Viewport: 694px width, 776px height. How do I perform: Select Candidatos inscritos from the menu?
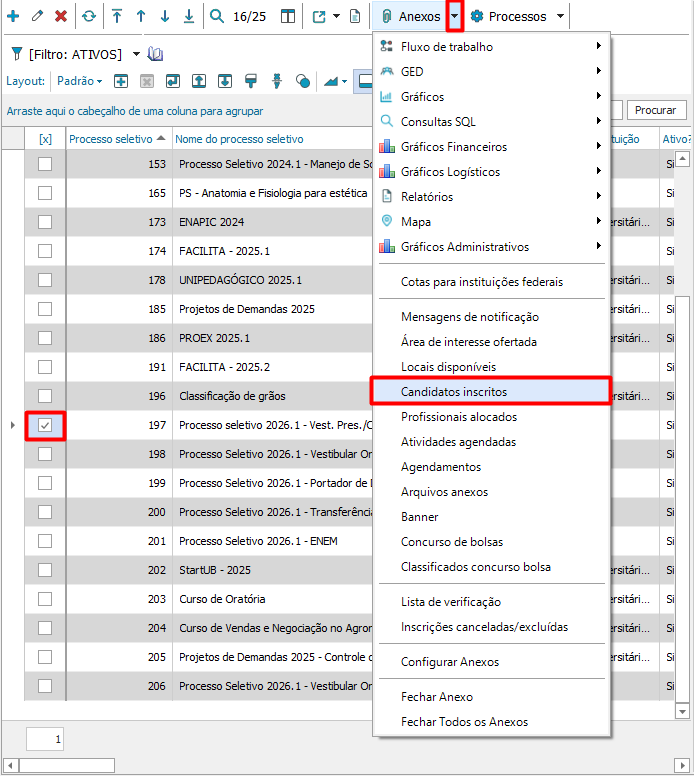click(490, 391)
